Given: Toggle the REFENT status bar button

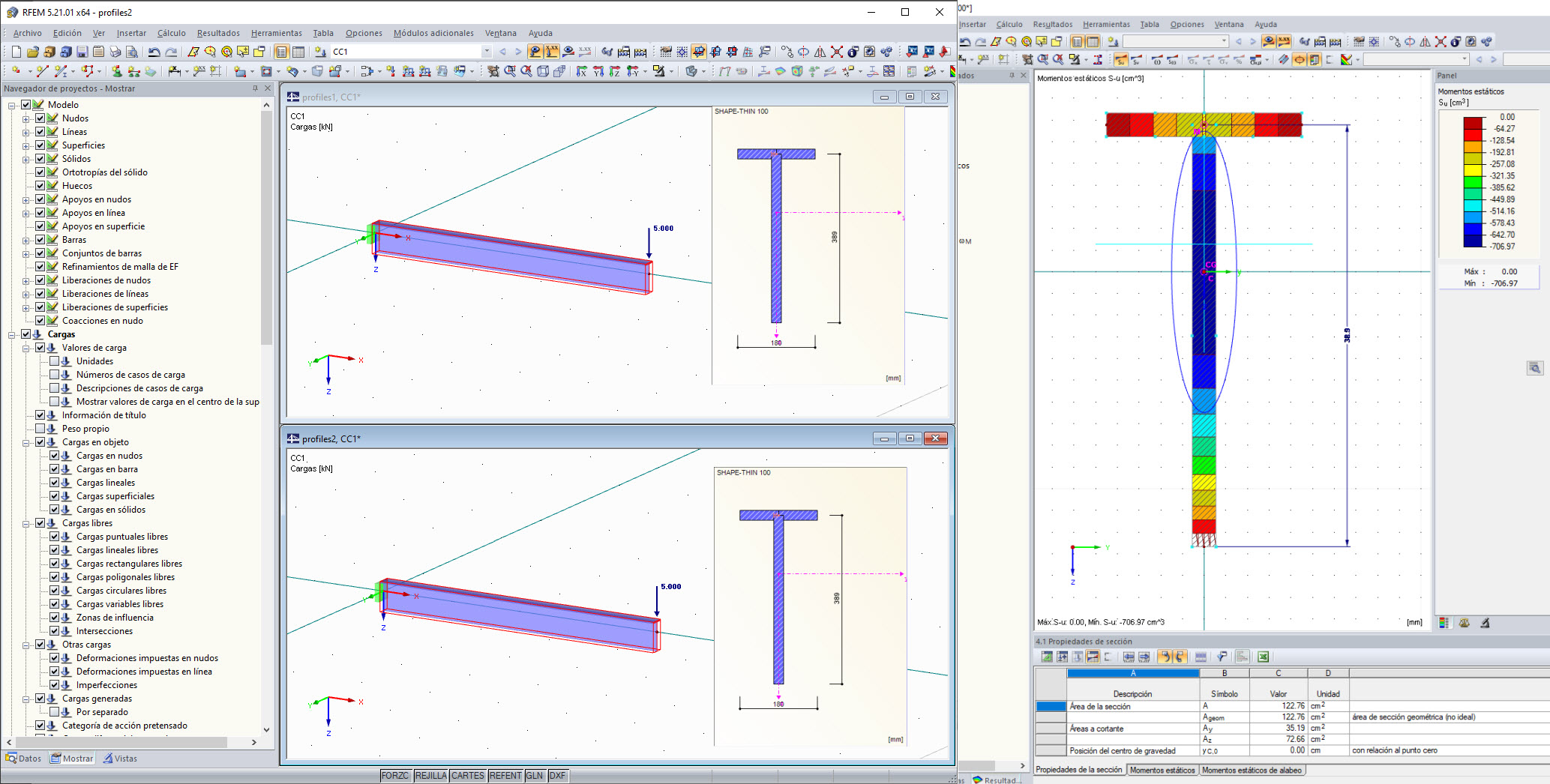Looking at the screenshot, I should (505, 776).
